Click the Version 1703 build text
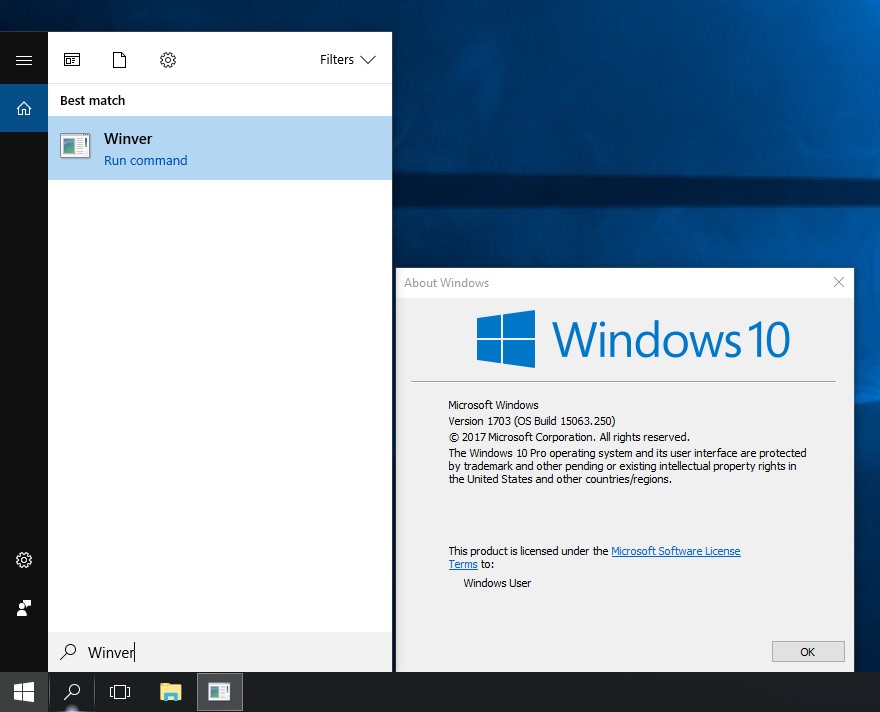This screenshot has width=880, height=712. [531, 421]
